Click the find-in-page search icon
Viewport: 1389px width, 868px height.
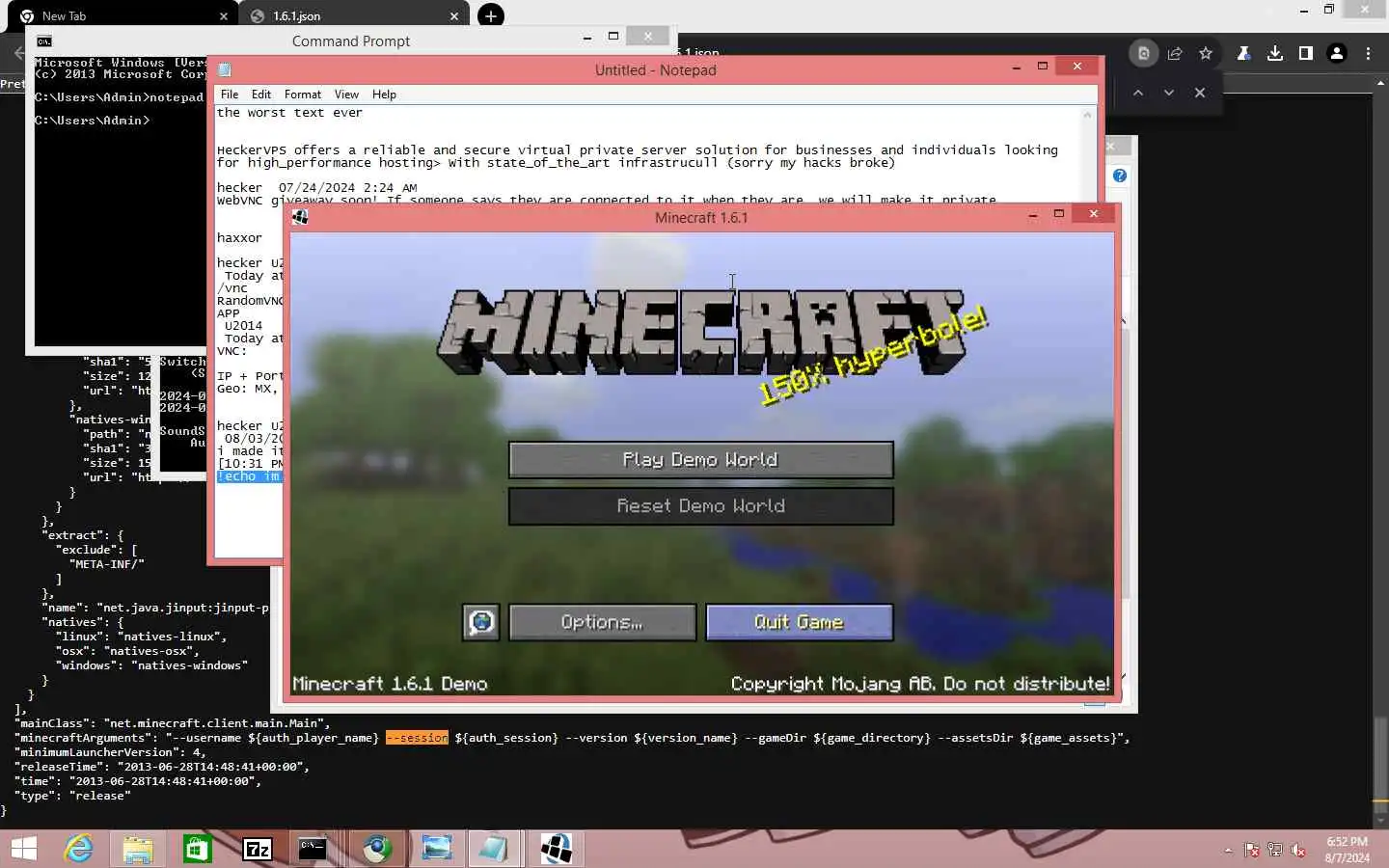(x=1144, y=54)
